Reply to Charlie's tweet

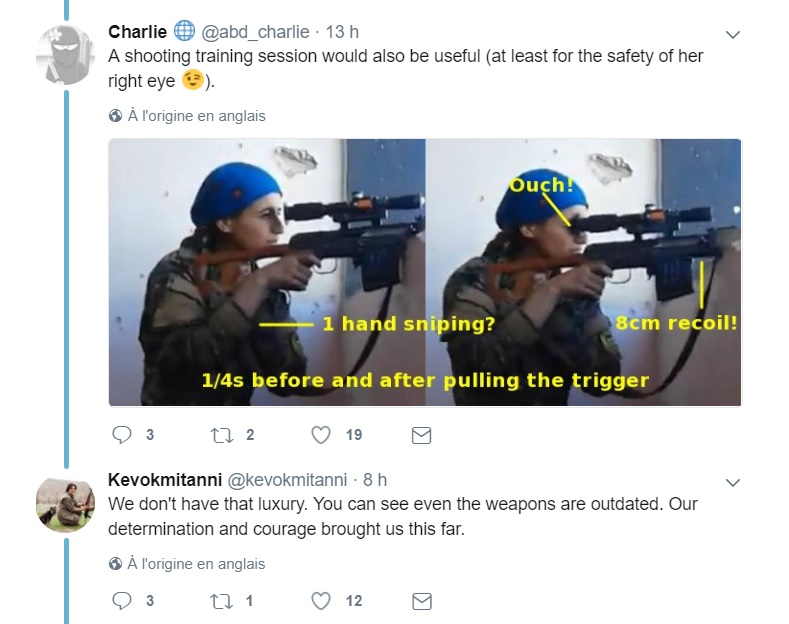(122, 435)
